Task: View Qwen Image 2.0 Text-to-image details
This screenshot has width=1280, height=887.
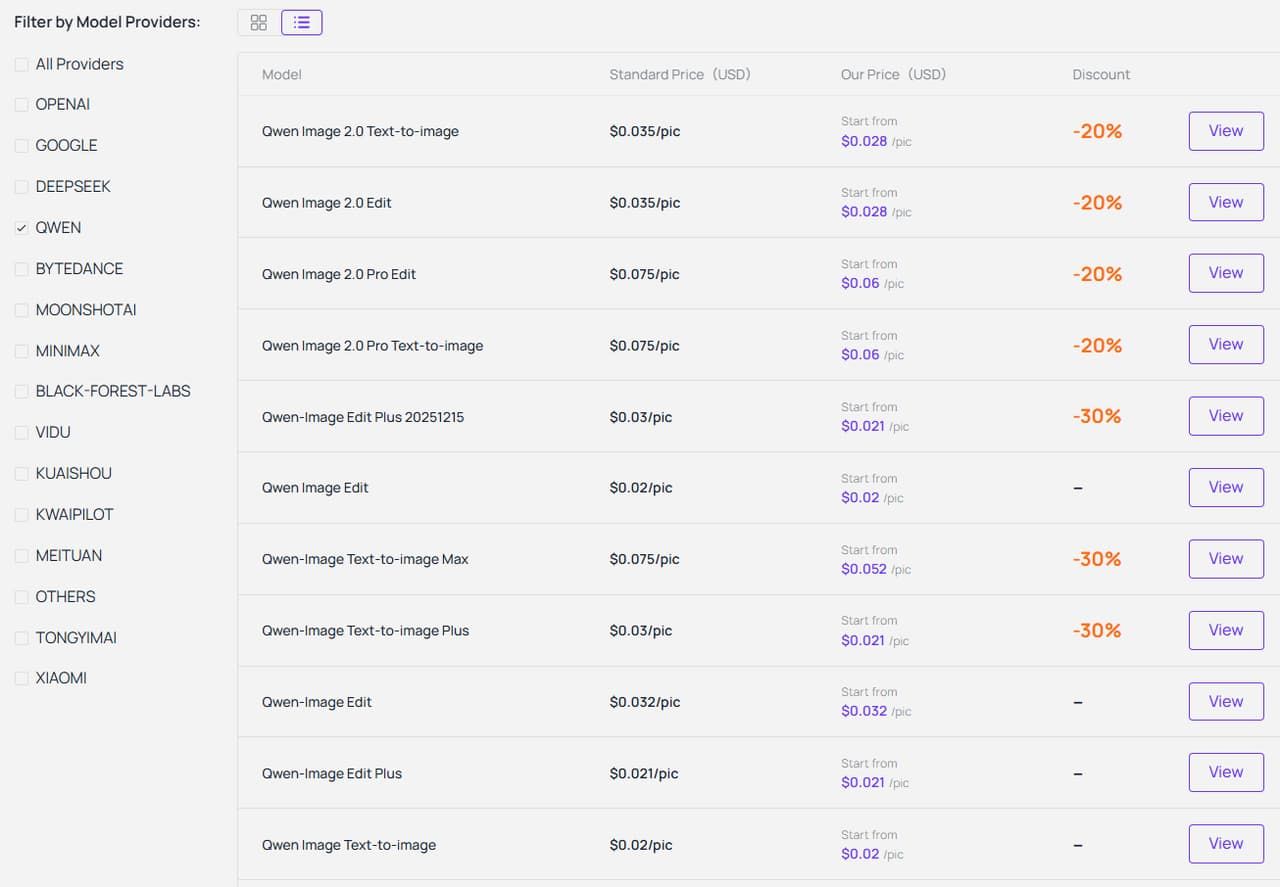Action: (x=1225, y=131)
